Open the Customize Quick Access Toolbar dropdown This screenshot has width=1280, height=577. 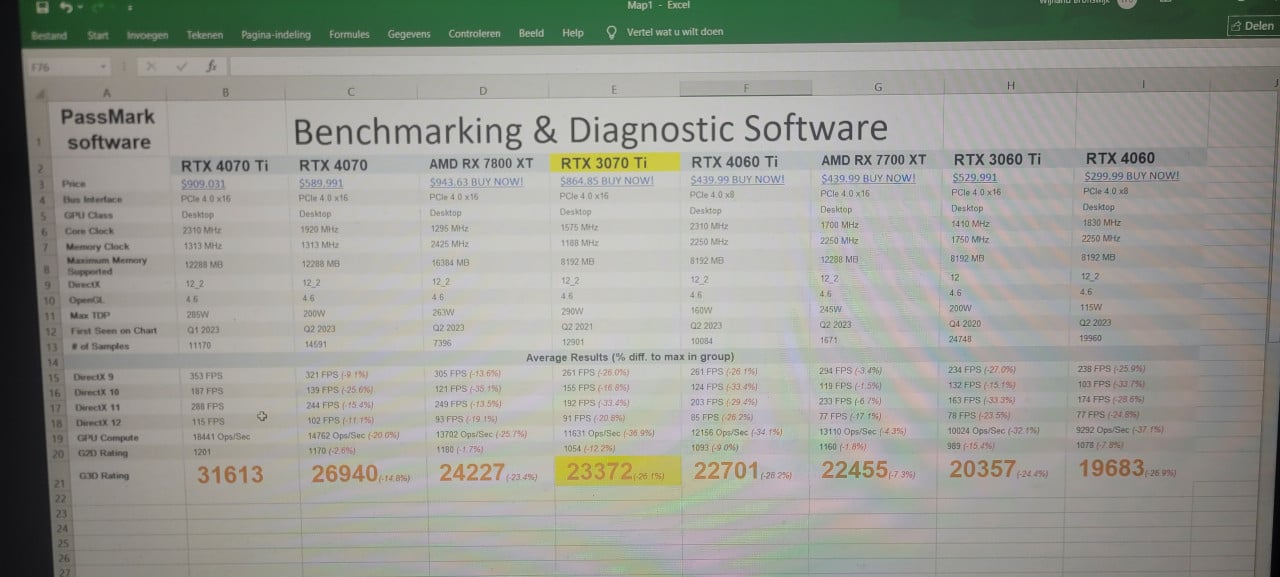click(129, 9)
